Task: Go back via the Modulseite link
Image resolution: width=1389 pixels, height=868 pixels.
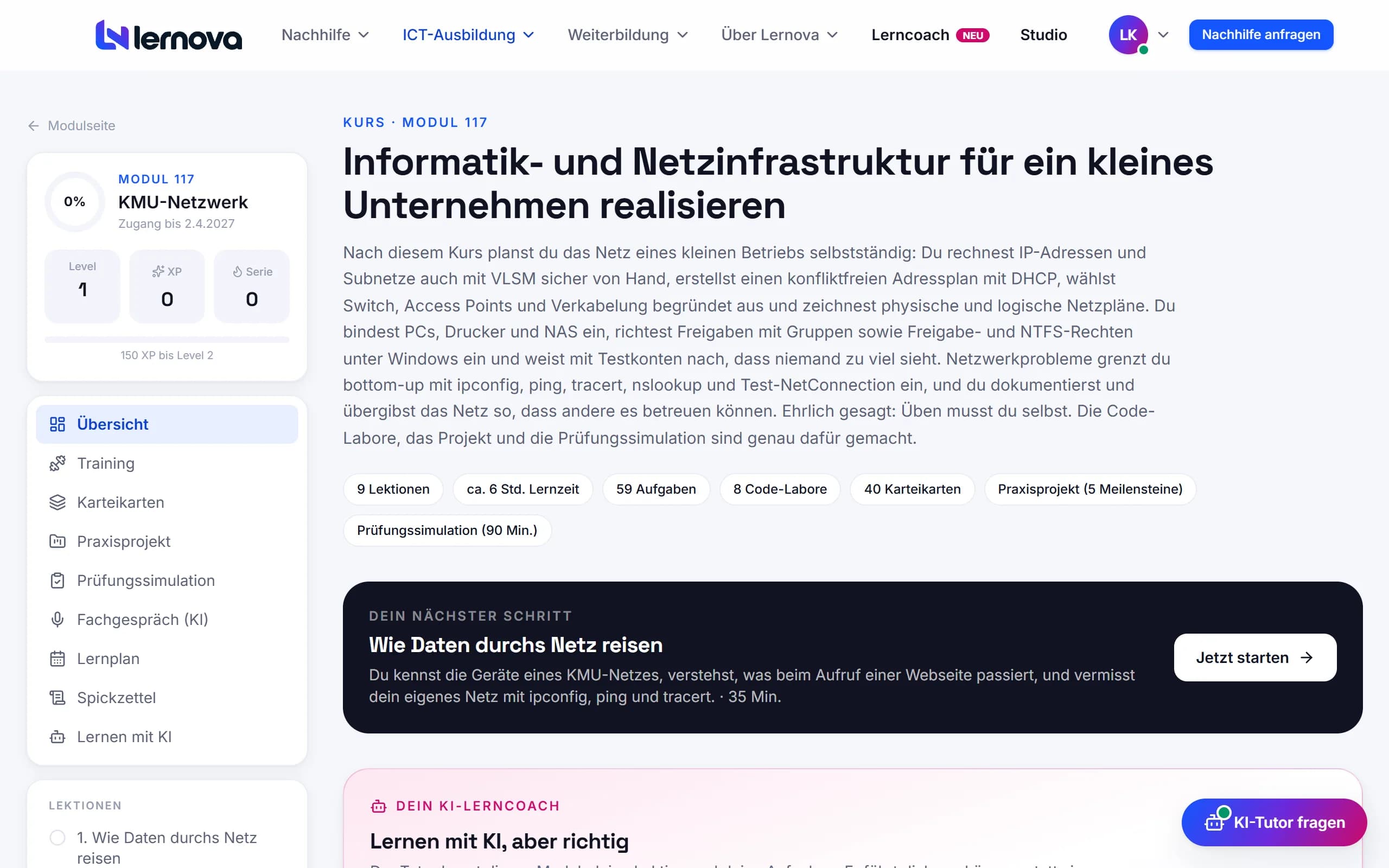Action: coord(71,126)
